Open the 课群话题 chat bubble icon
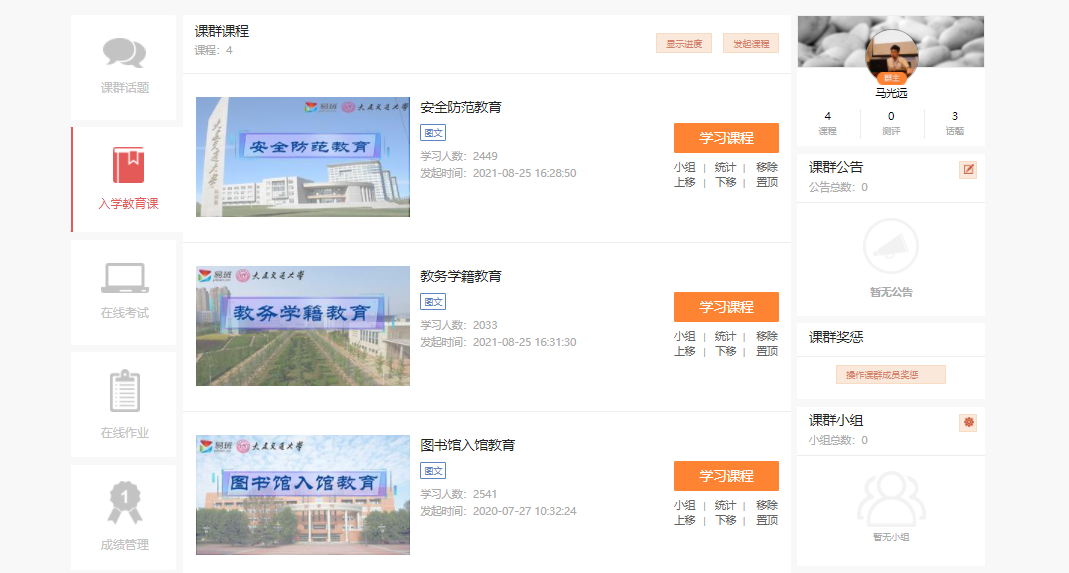Image resolution: width=1069 pixels, height=573 pixels. click(124, 53)
